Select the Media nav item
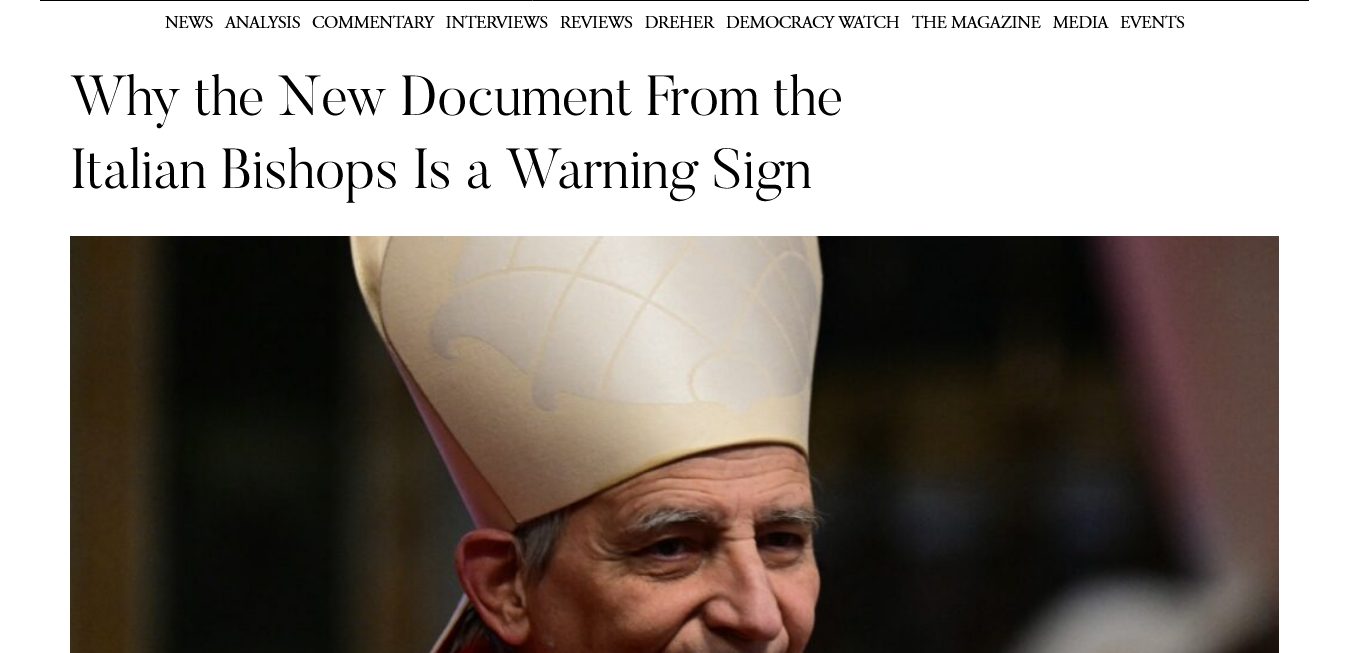The height and width of the screenshot is (653, 1349). pyautogui.click(x=1080, y=23)
